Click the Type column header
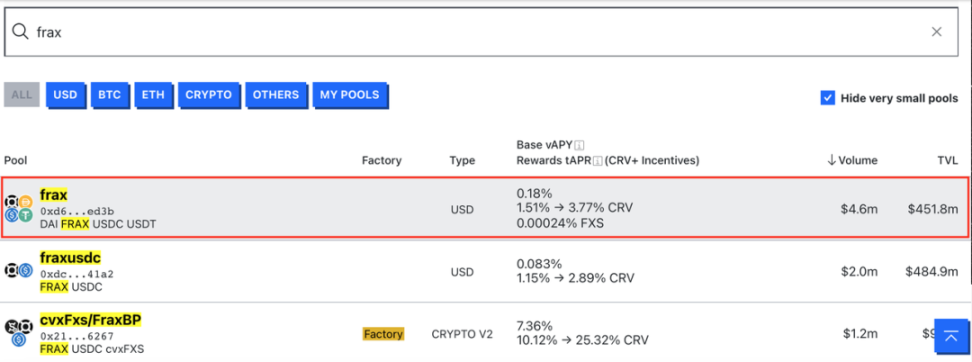 pyautogui.click(x=462, y=161)
